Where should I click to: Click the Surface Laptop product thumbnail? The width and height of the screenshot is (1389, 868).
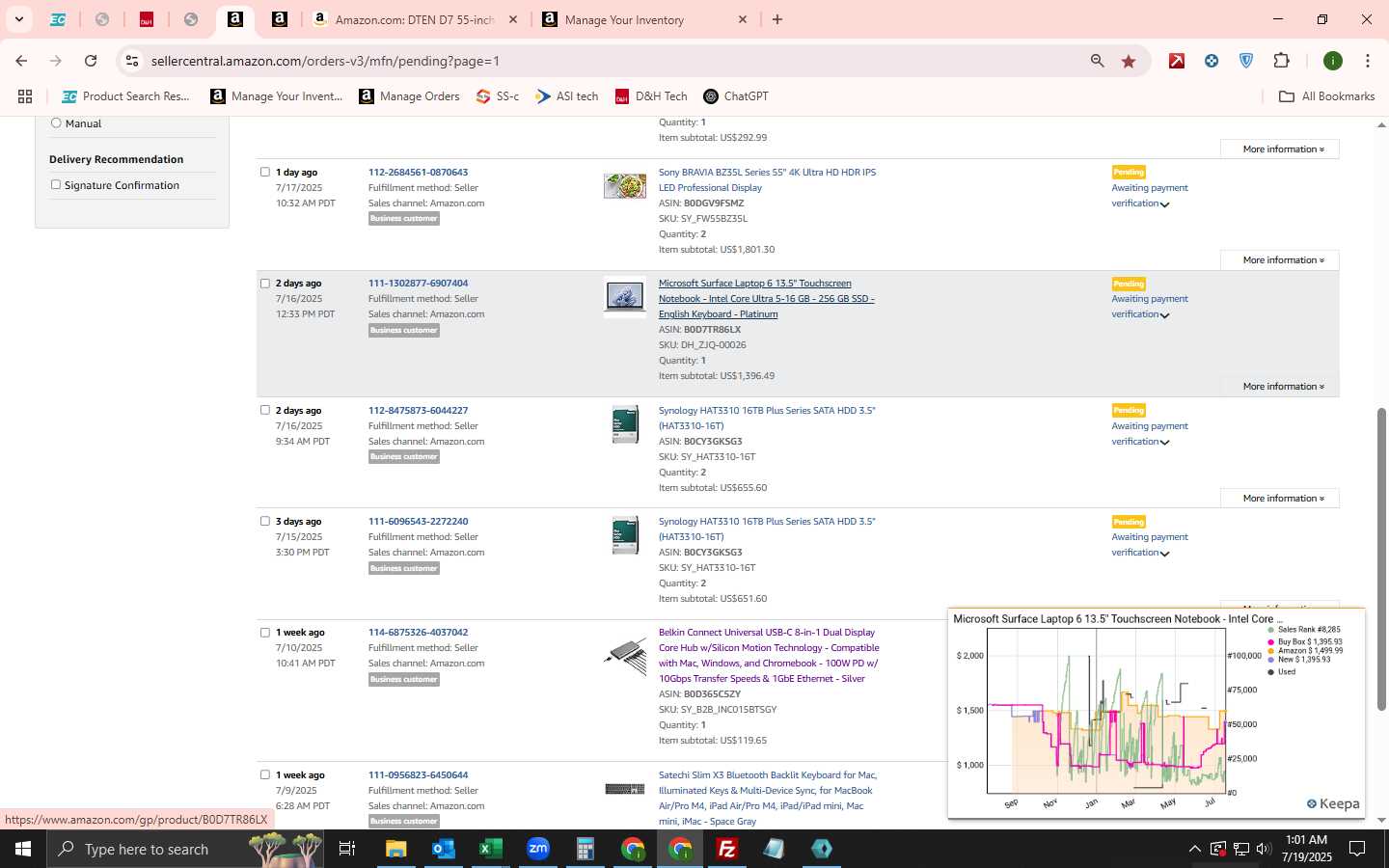(x=625, y=297)
